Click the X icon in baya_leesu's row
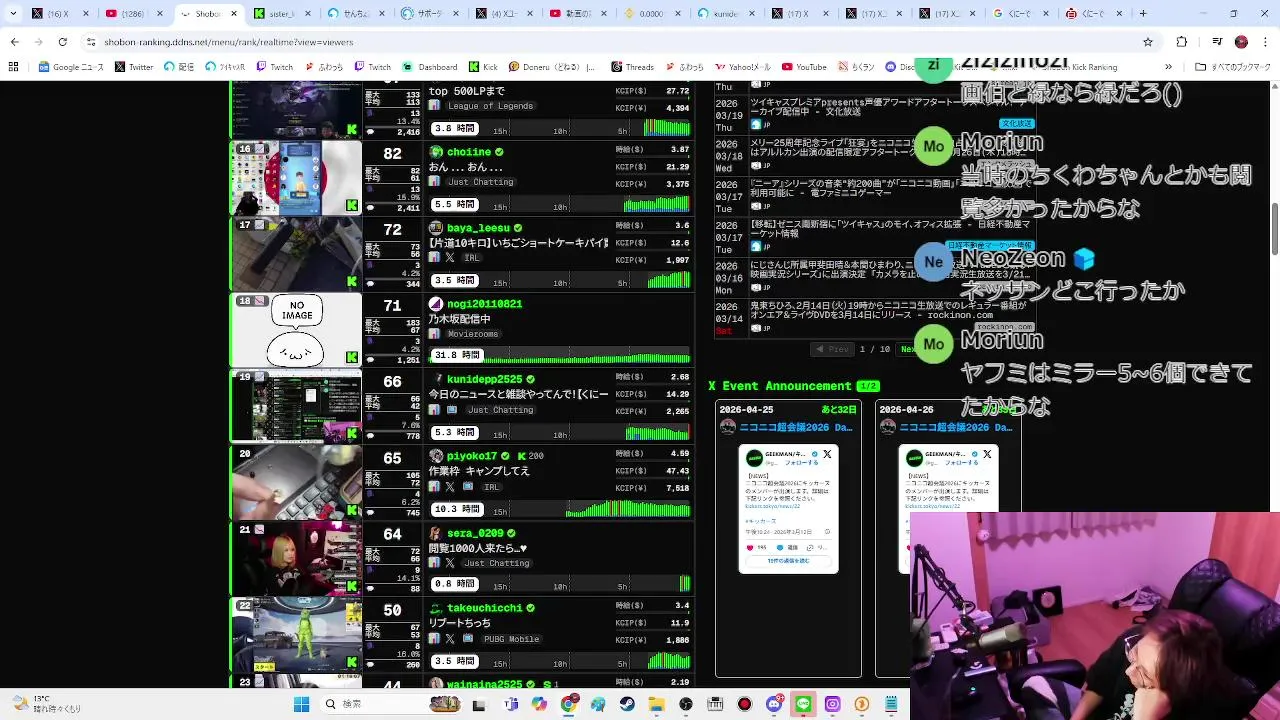The width and height of the screenshot is (1280, 720). click(x=450, y=258)
